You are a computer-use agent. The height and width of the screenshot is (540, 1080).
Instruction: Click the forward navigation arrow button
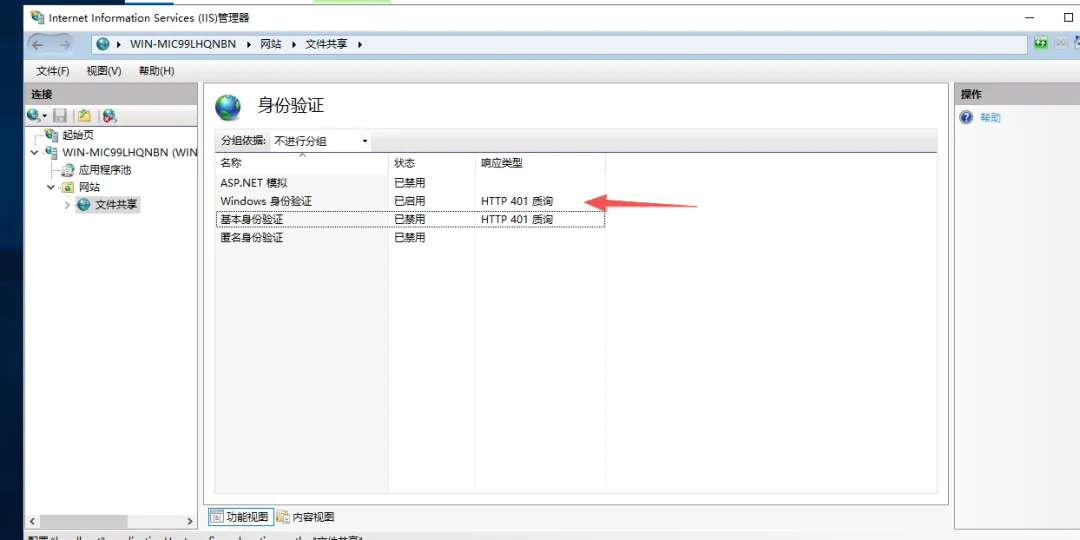pyautogui.click(x=64, y=45)
